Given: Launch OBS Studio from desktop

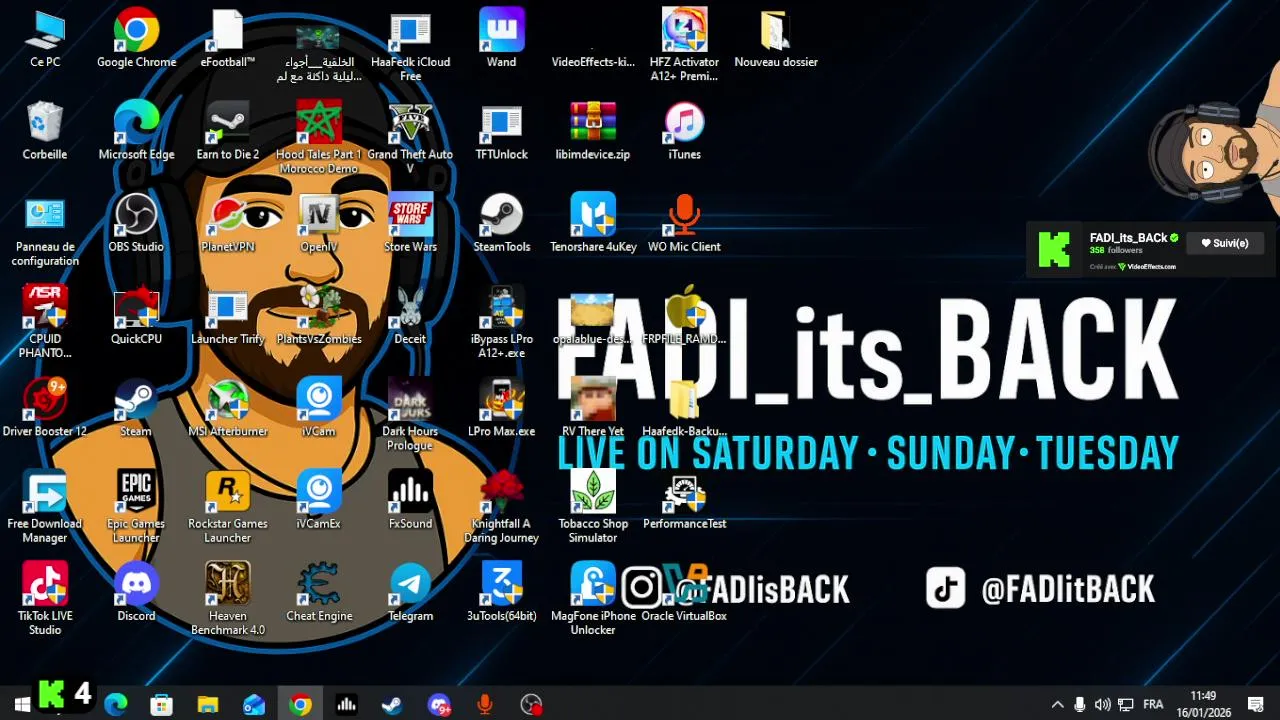Looking at the screenshot, I should 136,225.
